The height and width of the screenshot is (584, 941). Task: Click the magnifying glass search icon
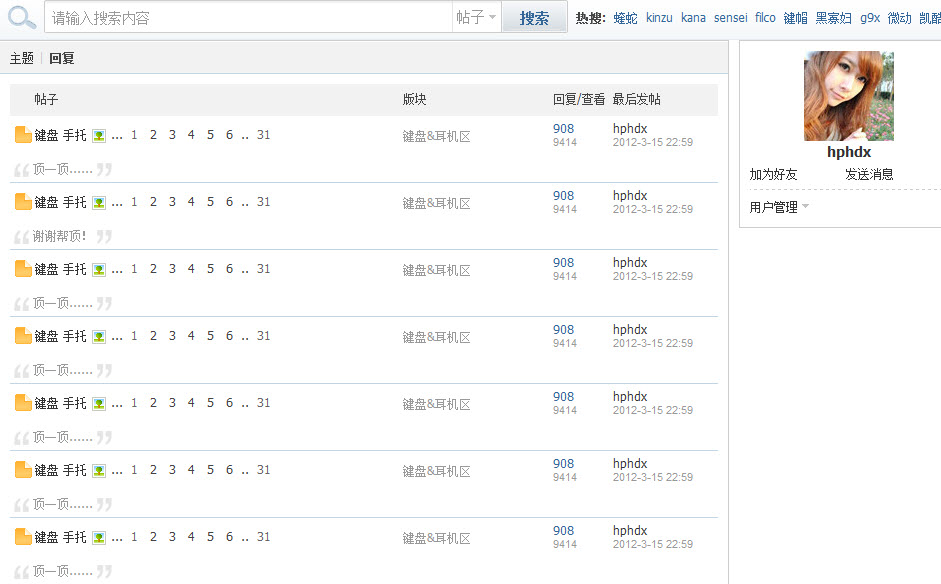22,17
